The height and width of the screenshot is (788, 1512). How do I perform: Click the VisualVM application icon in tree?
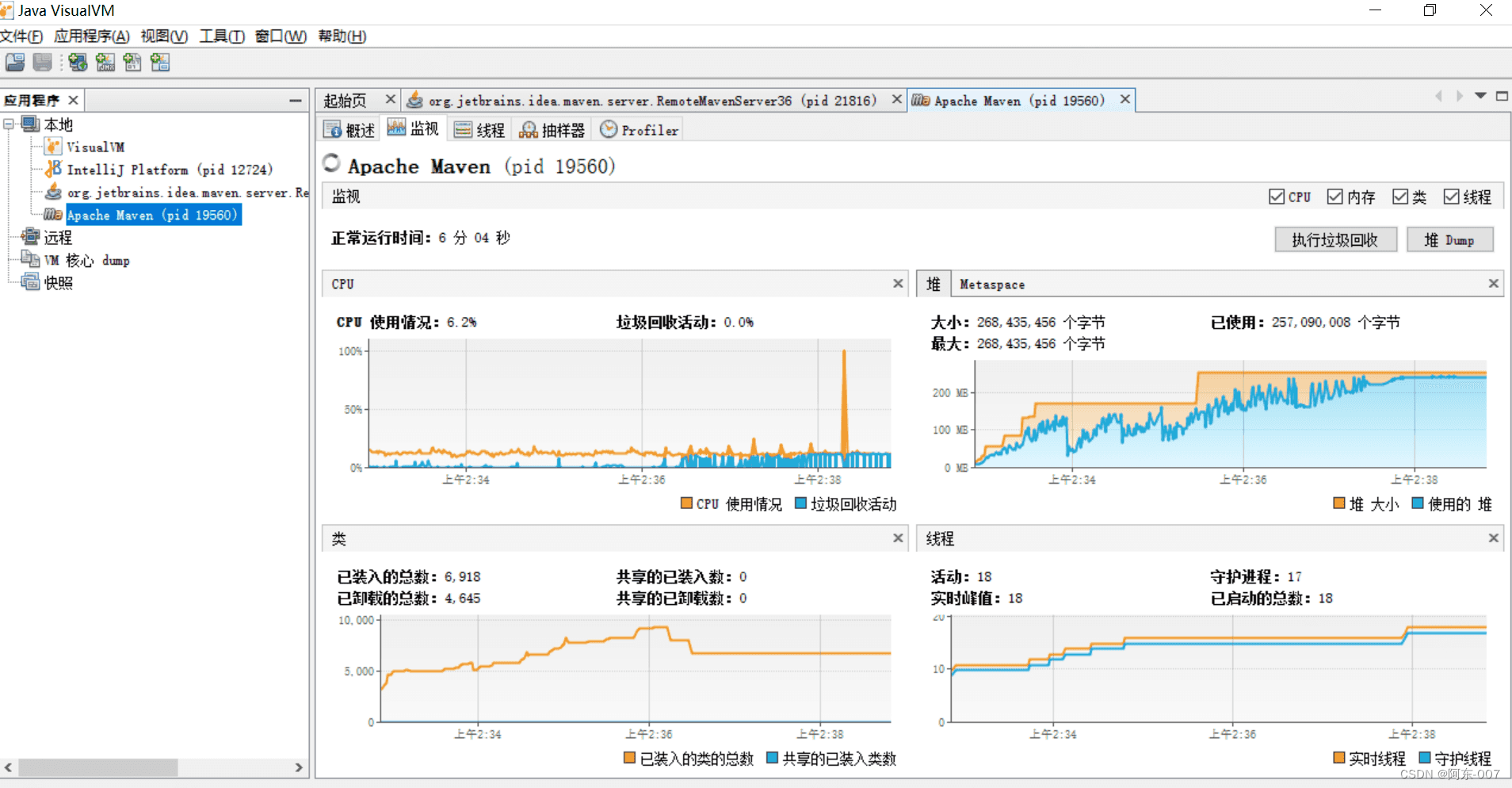pyautogui.click(x=53, y=147)
